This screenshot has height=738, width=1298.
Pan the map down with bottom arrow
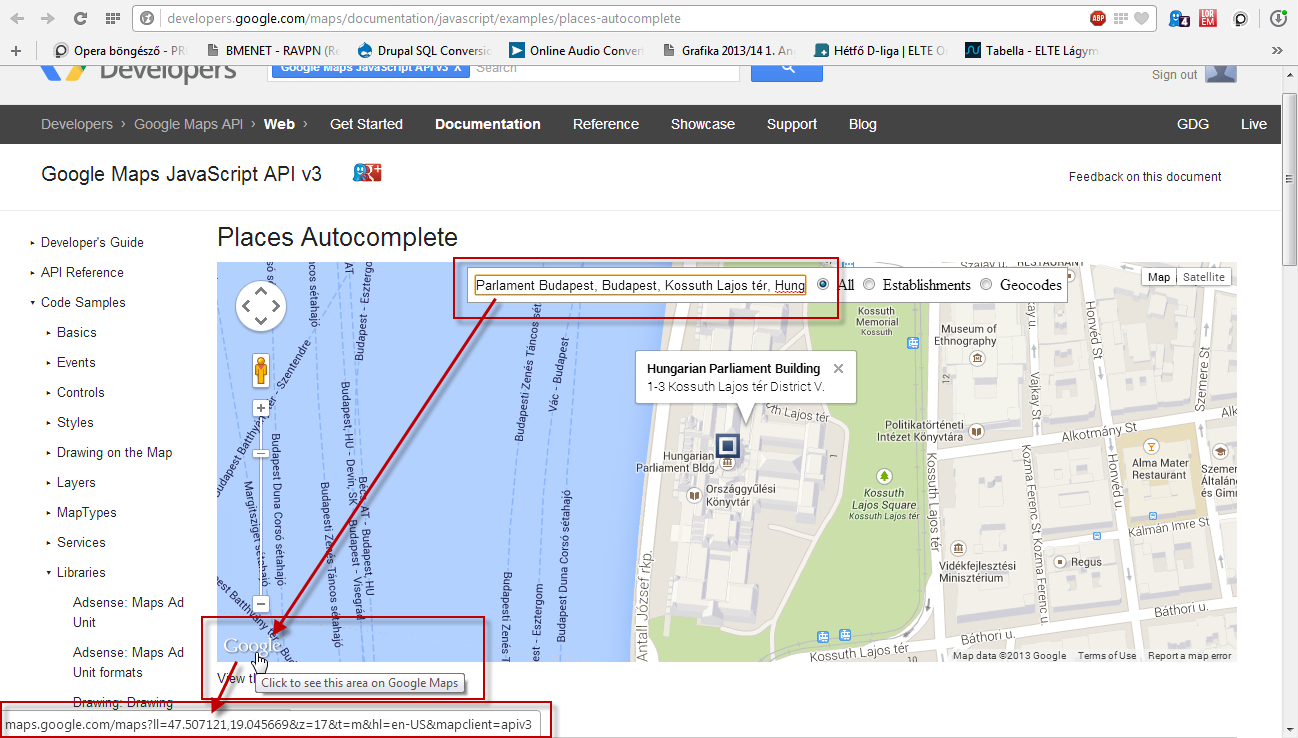tap(261, 321)
